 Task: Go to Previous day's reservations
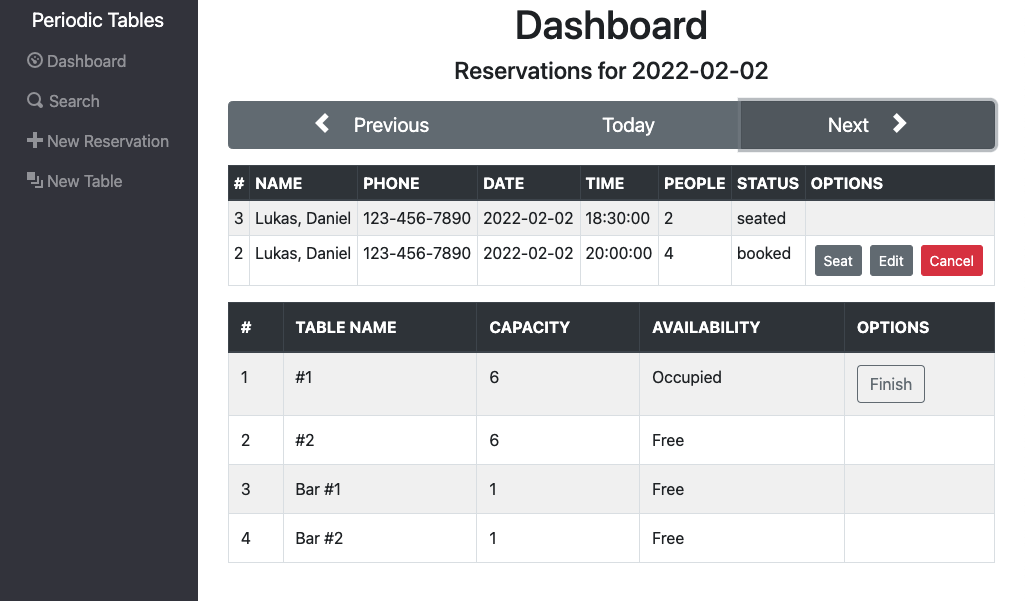point(372,125)
